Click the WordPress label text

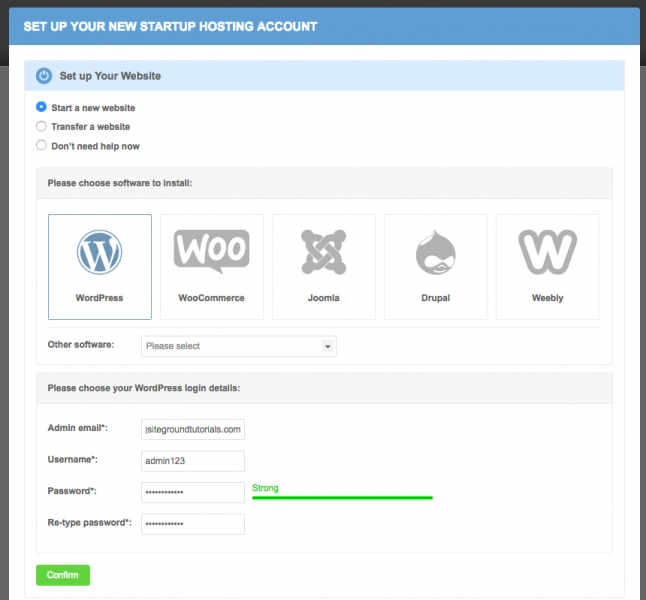(99, 298)
